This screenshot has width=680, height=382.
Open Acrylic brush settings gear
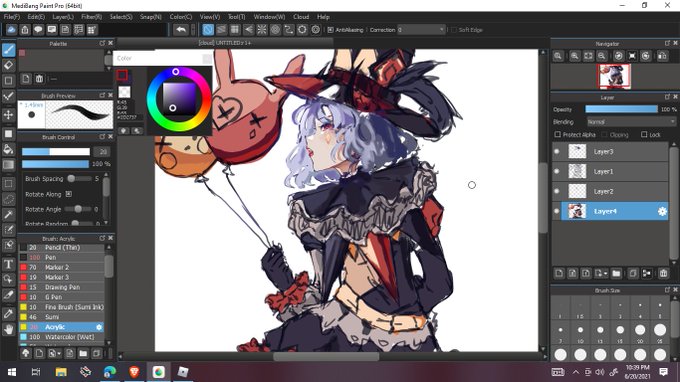(x=99, y=327)
